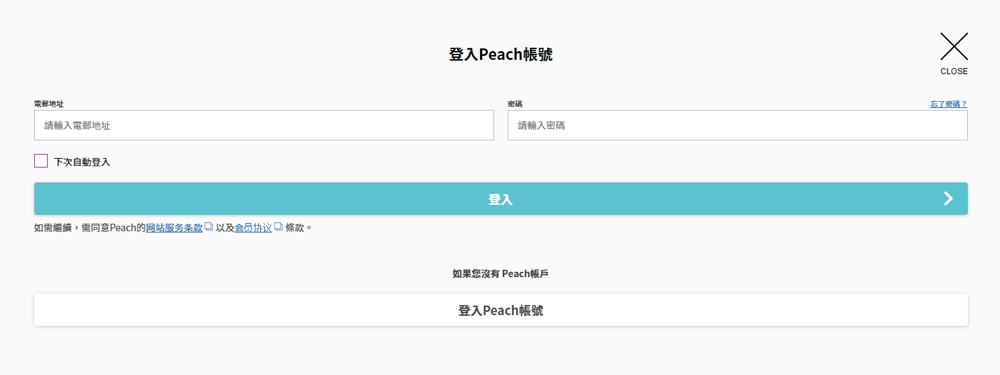Screen dimensions: 1000x375
Task: Click the 如需繼續，需同意Peach的 notice text
Action: (90, 228)
